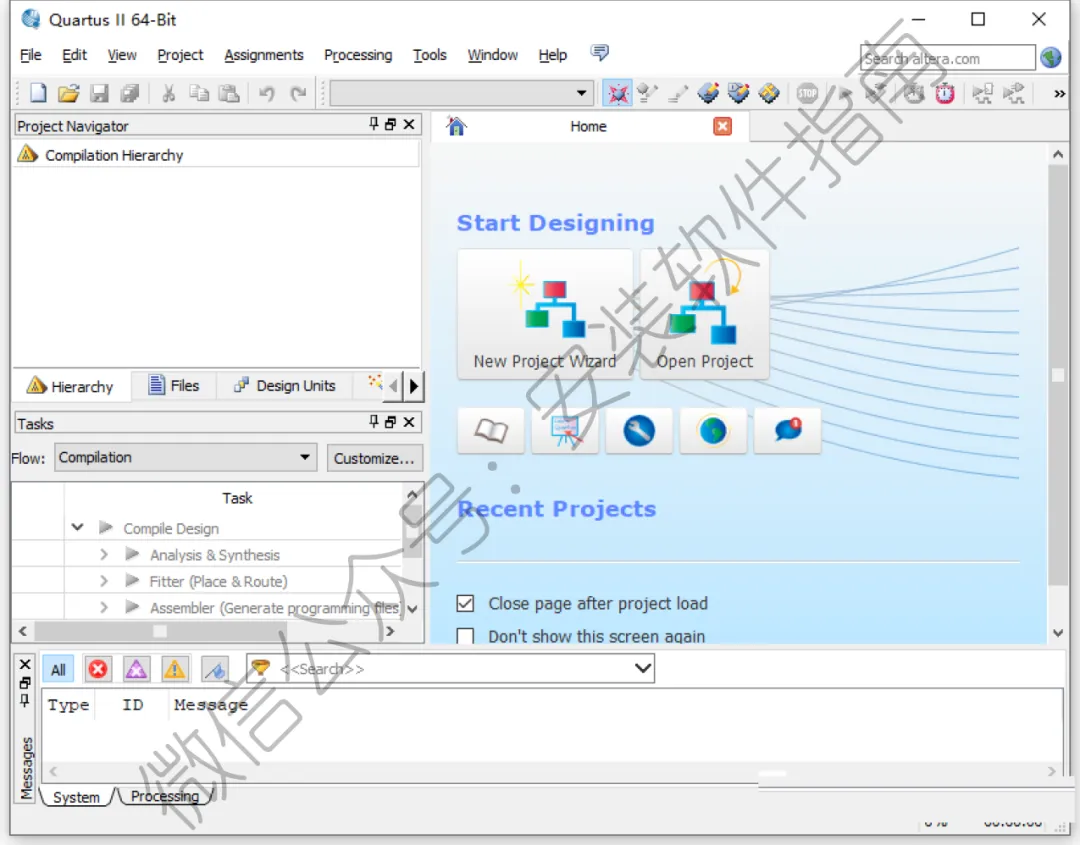Close the Home tab
Viewport: 1080px width, 845px height.
point(722,126)
